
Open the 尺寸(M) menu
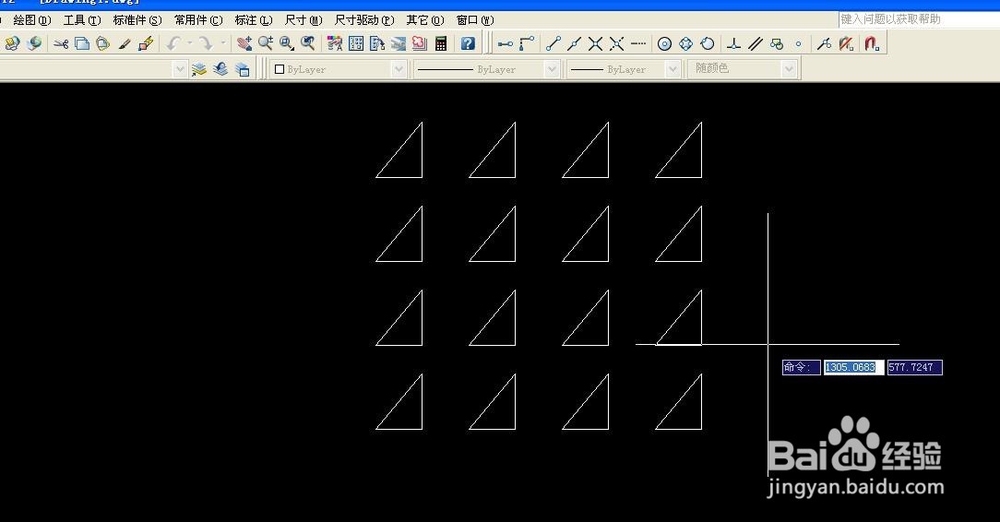(x=303, y=20)
